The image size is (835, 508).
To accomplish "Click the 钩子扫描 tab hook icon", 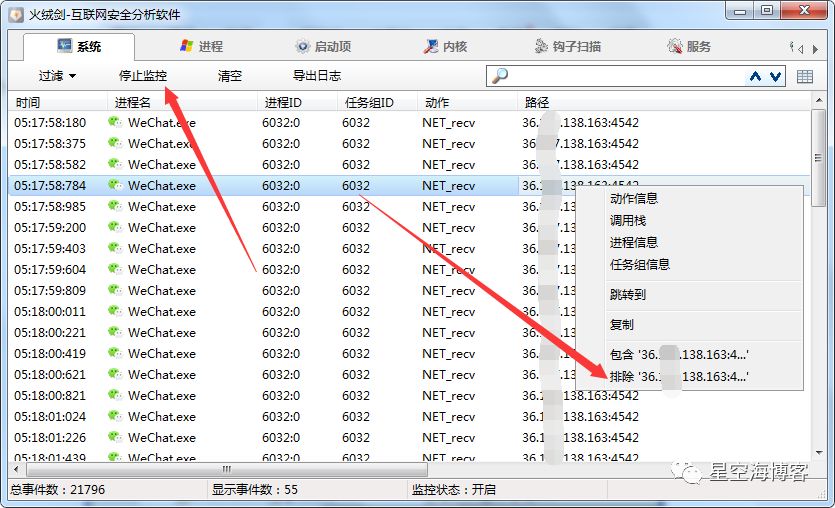I will click(x=541, y=46).
